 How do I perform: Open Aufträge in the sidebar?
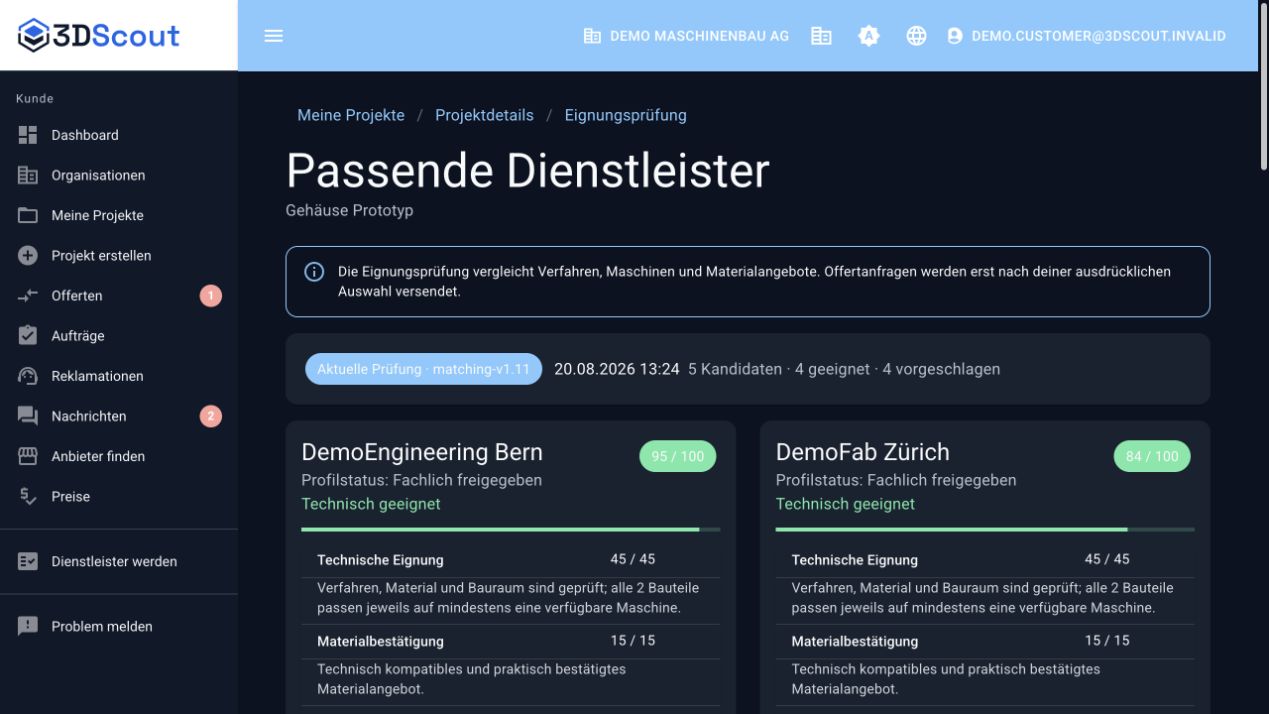(x=119, y=336)
